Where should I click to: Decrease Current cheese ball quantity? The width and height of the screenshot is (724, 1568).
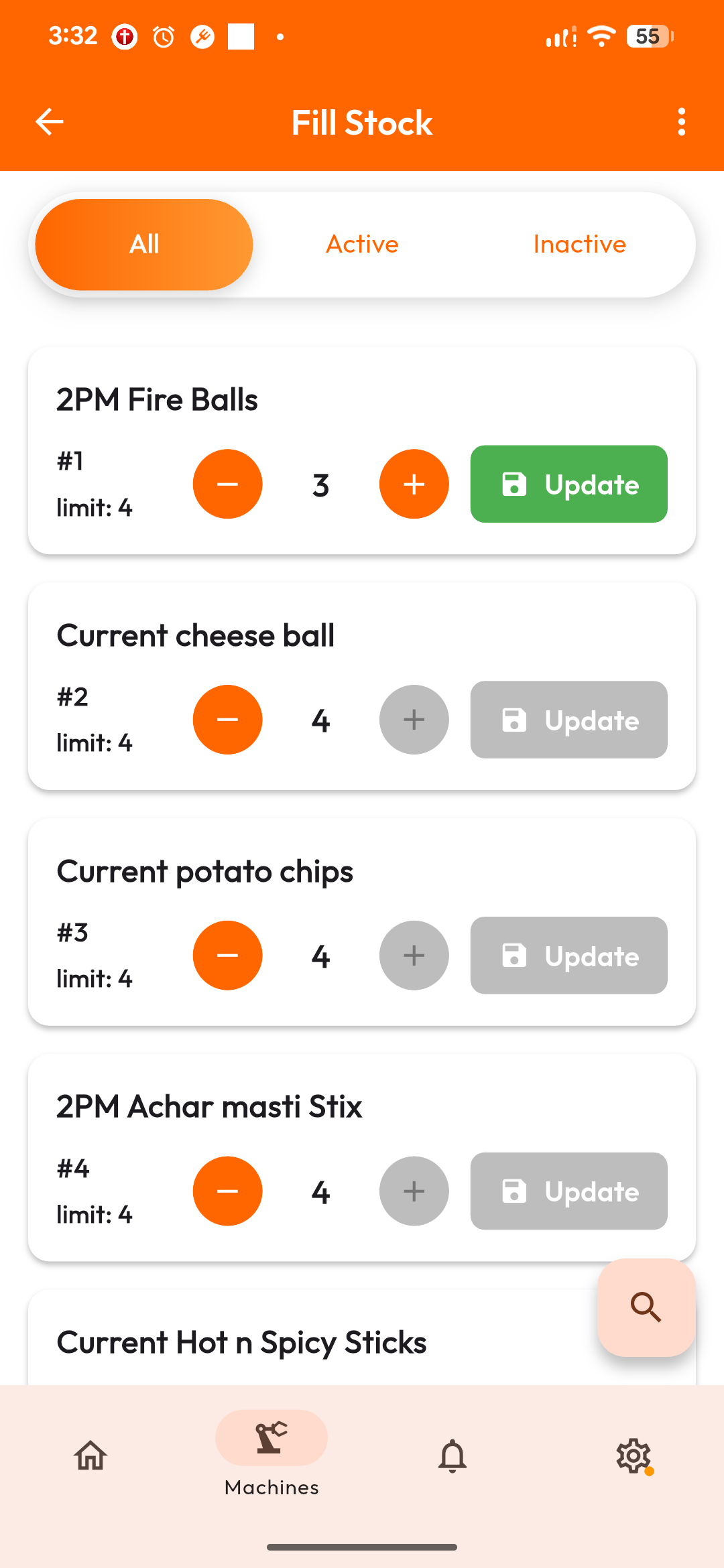227,720
